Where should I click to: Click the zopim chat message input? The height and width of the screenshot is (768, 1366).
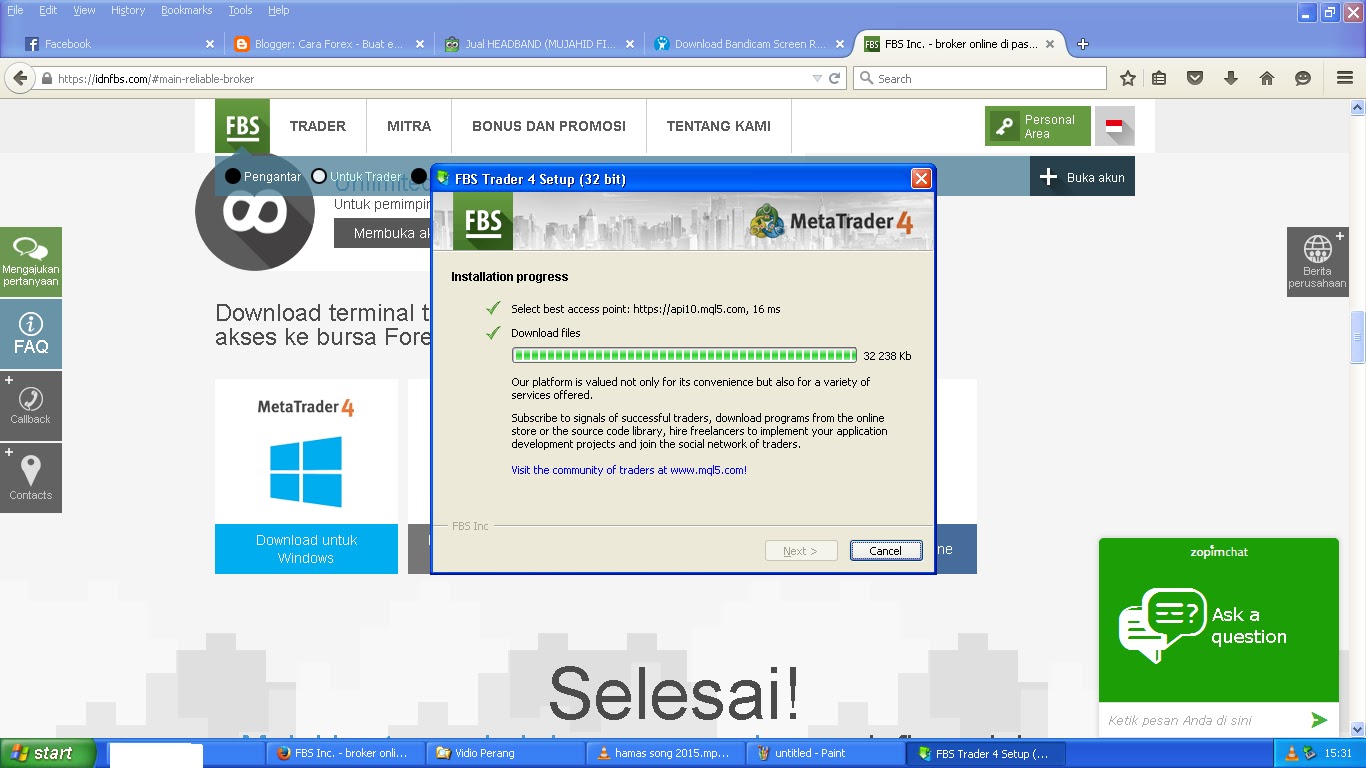[1200, 720]
